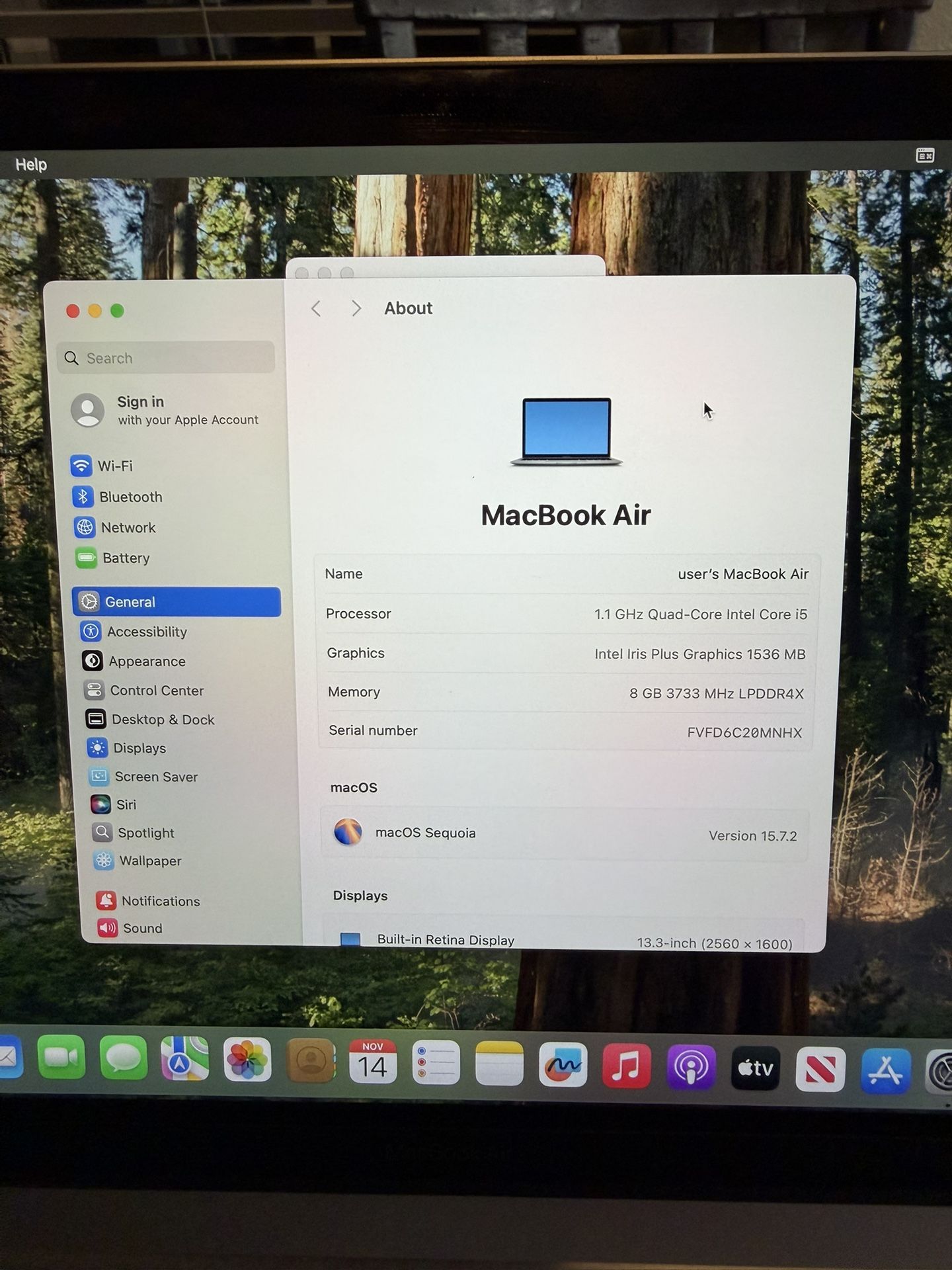Viewport: 952px width, 1270px height.
Task: Launch Podcasts from the Dock
Action: pyautogui.click(x=691, y=1067)
